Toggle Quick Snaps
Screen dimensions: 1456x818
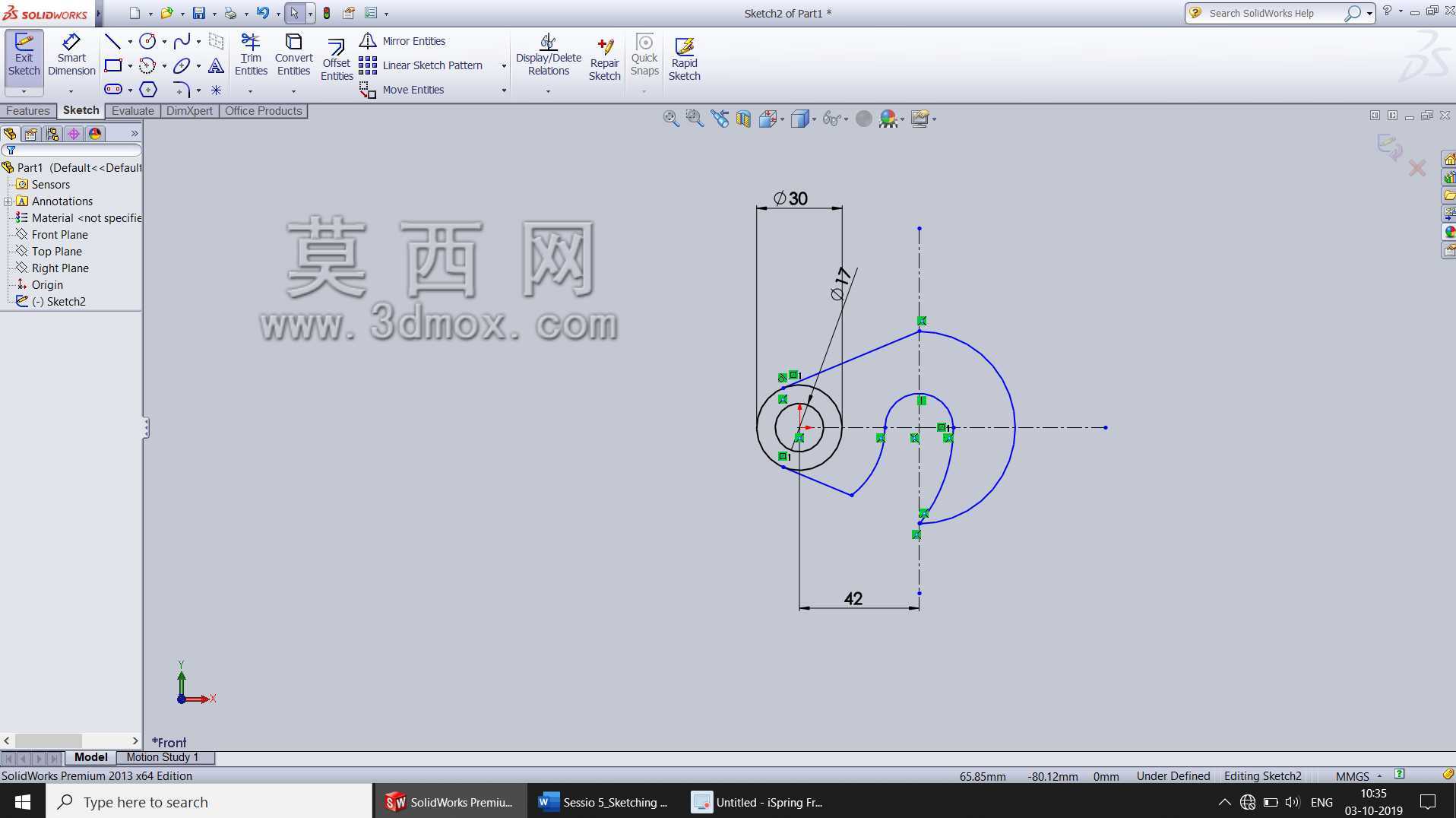pyautogui.click(x=644, y=55)
